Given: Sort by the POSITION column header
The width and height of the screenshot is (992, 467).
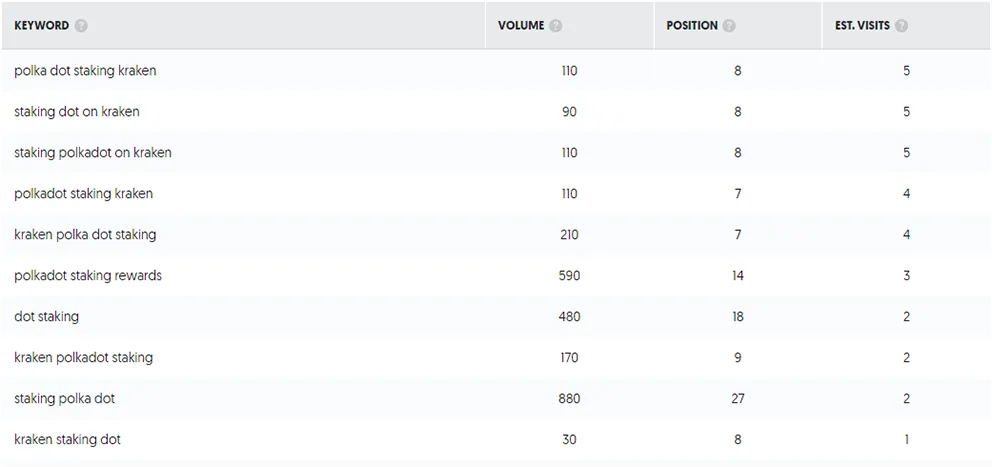Looking at the screenshot, I should 692,26.
